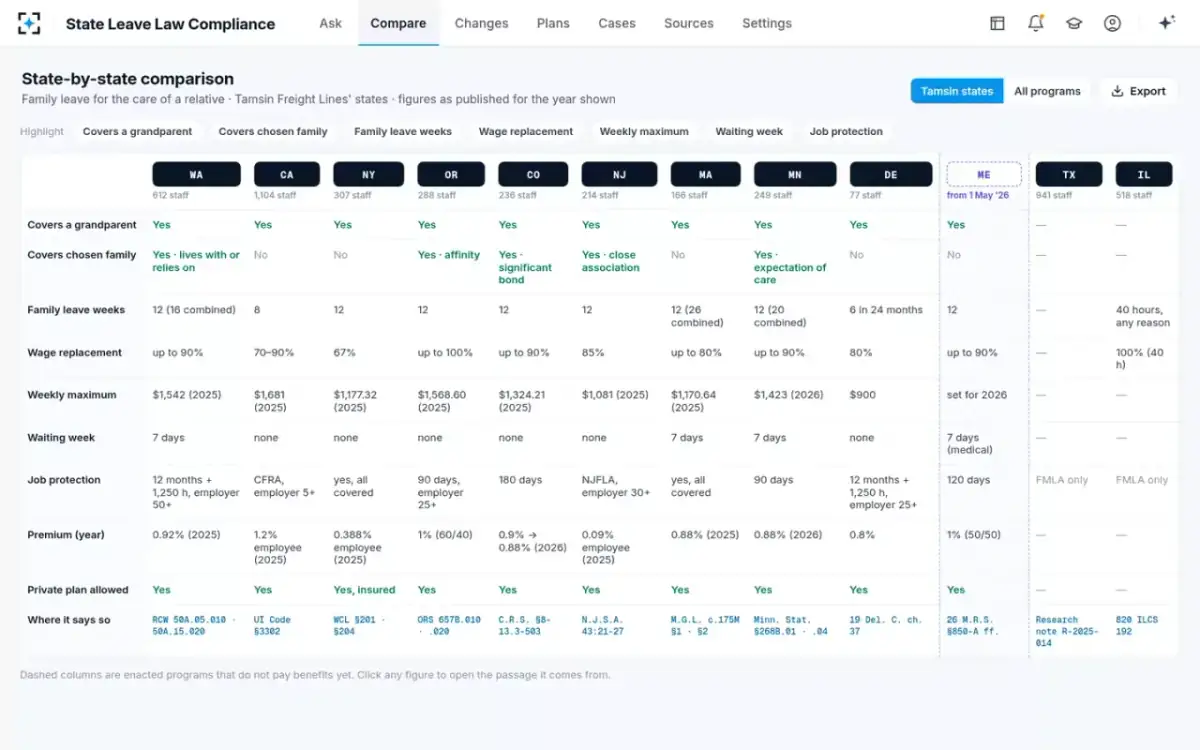This screenshot has height=750, width=1200.
Task: Select the MN column header
Action: point(795,174)
